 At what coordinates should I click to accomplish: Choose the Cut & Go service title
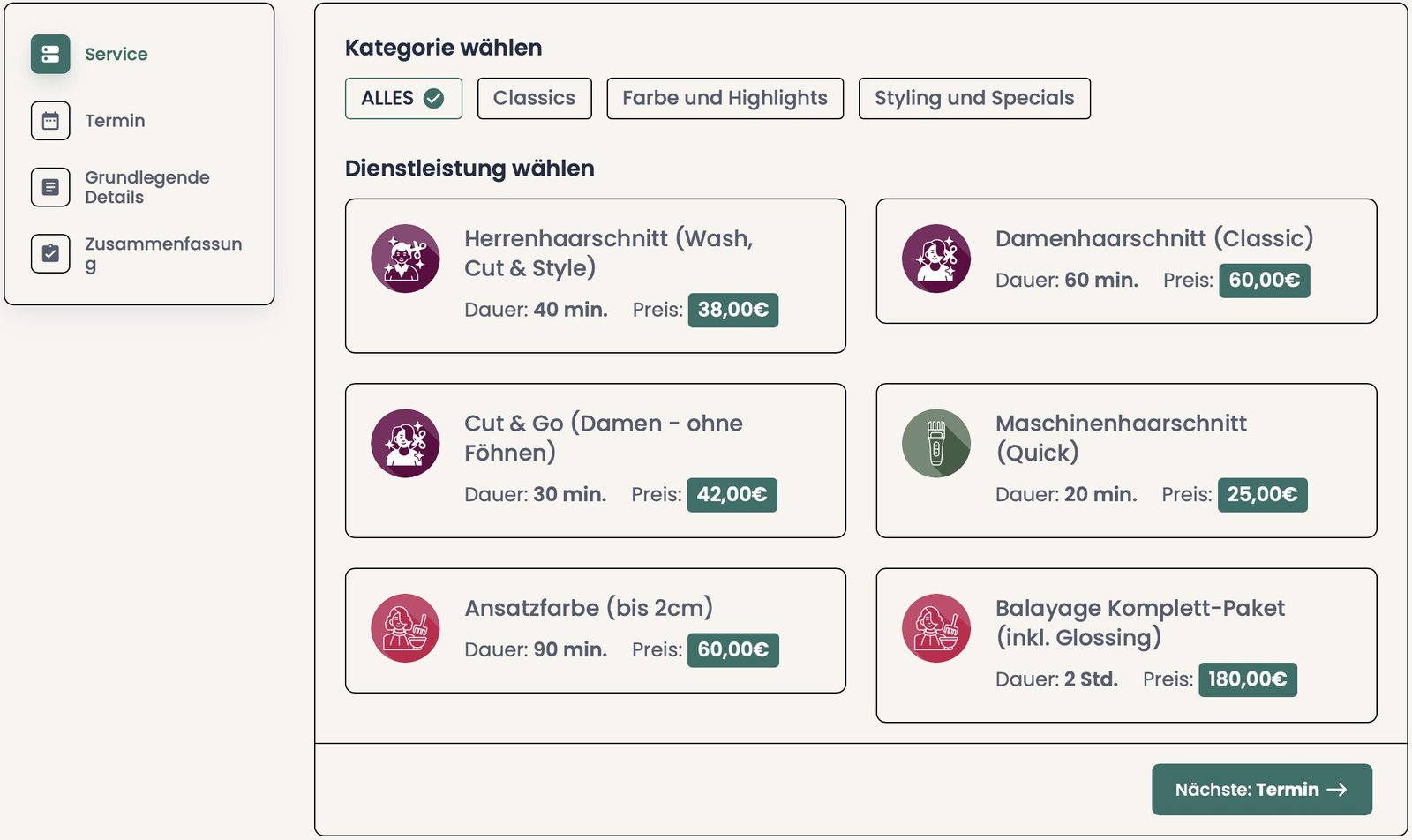coord(603,438)
